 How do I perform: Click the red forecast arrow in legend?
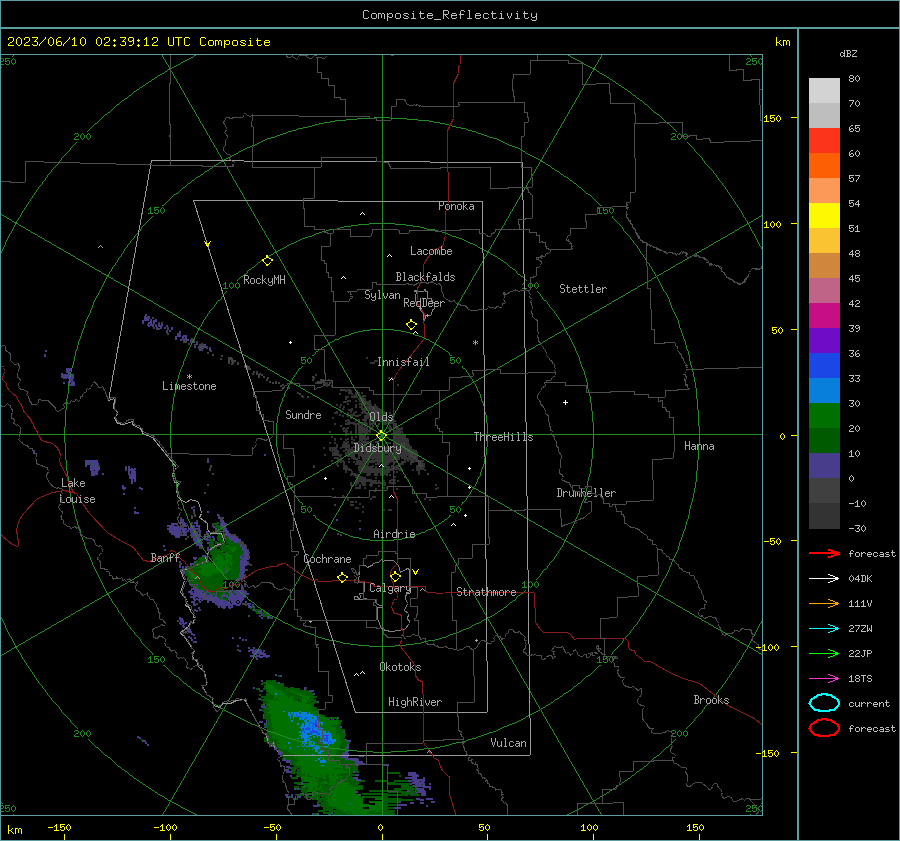click(824, 553)
